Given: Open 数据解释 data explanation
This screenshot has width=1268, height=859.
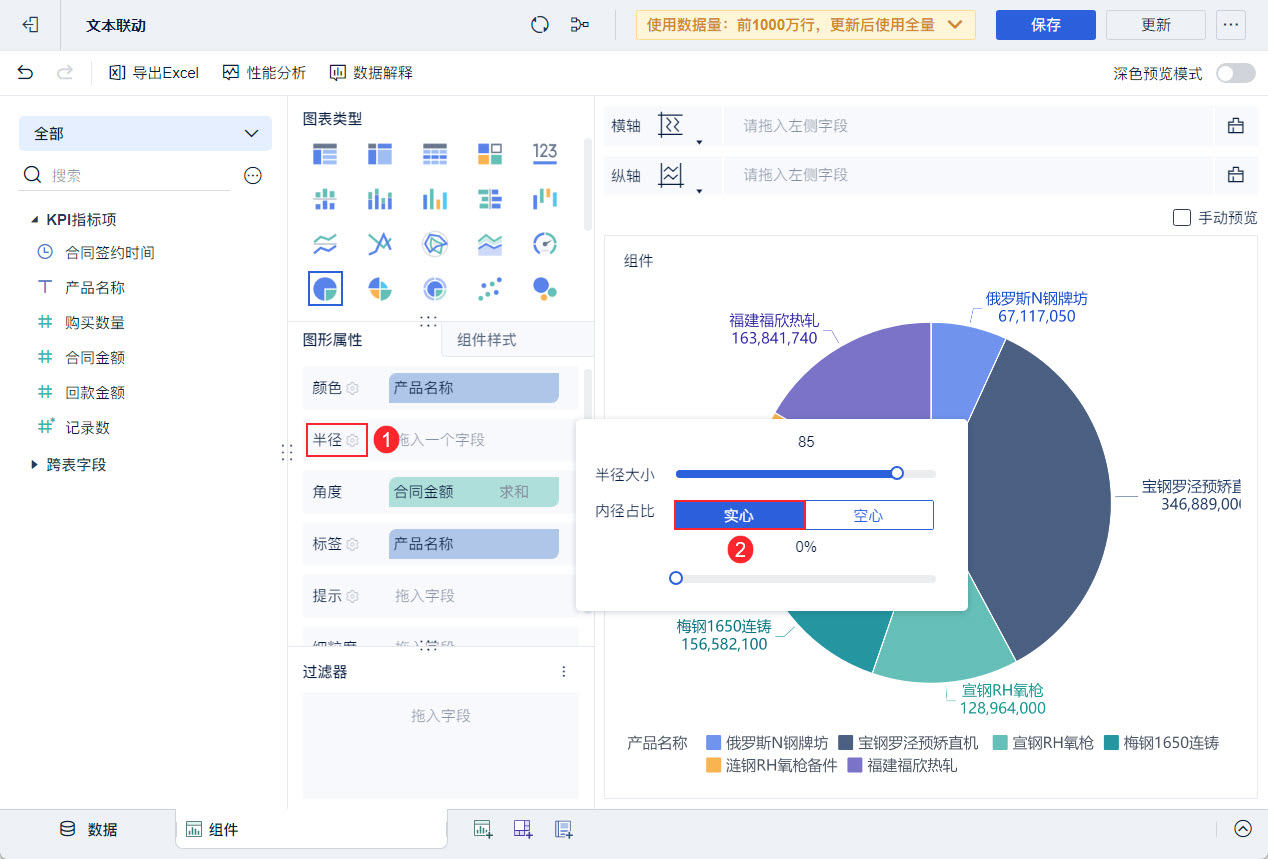Looking at the screenshot, I should pyautogui.click(x=371, y=73).
